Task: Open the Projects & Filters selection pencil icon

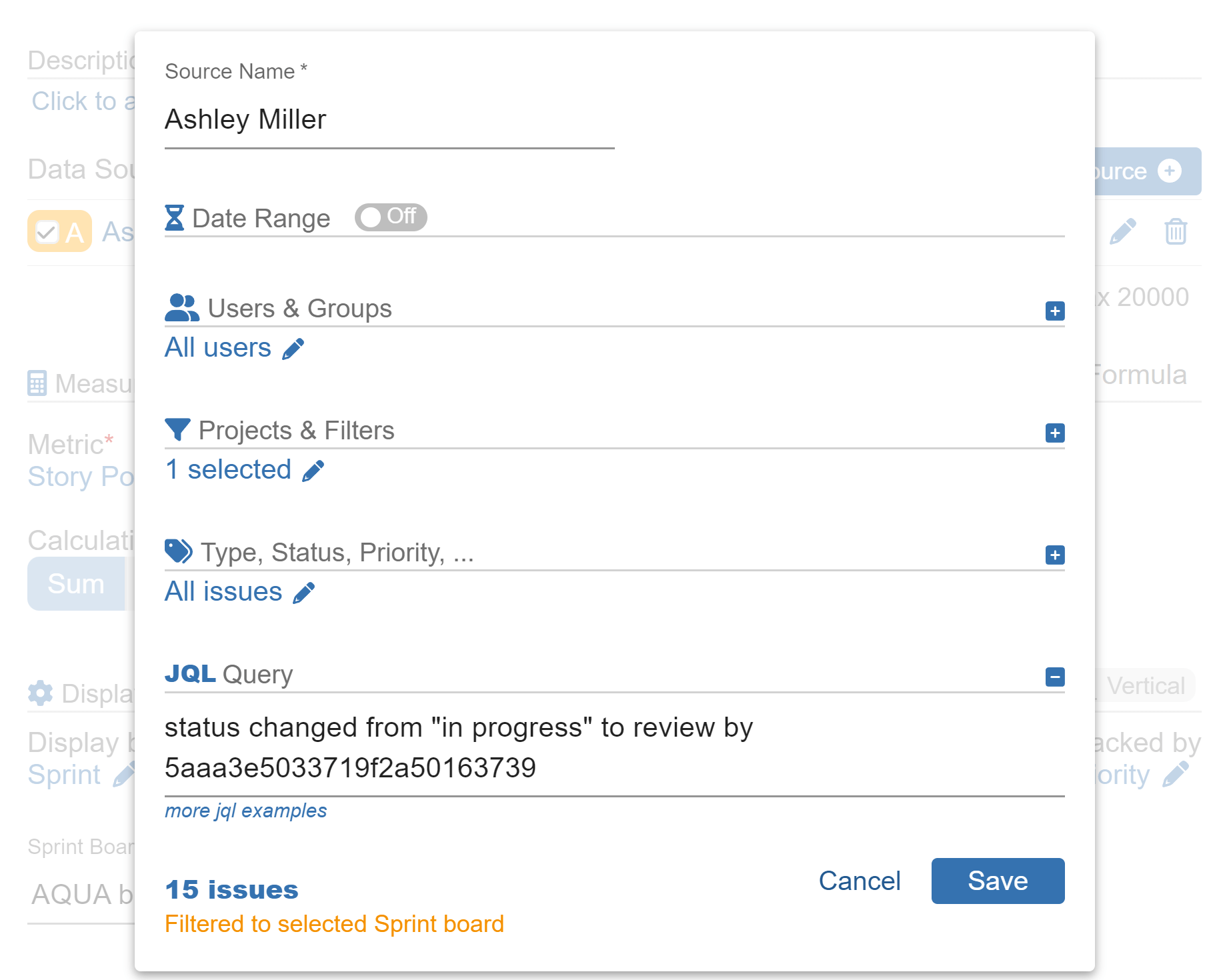Action: [x=312, y=471]
